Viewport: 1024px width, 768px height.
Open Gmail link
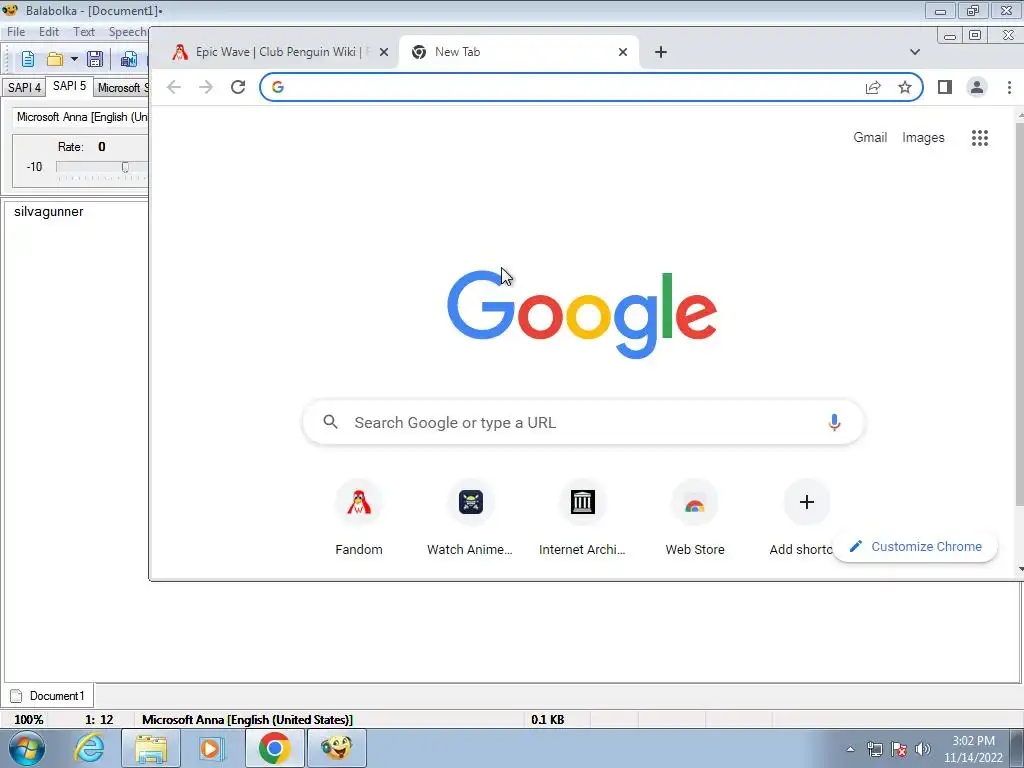click(870, 138)
